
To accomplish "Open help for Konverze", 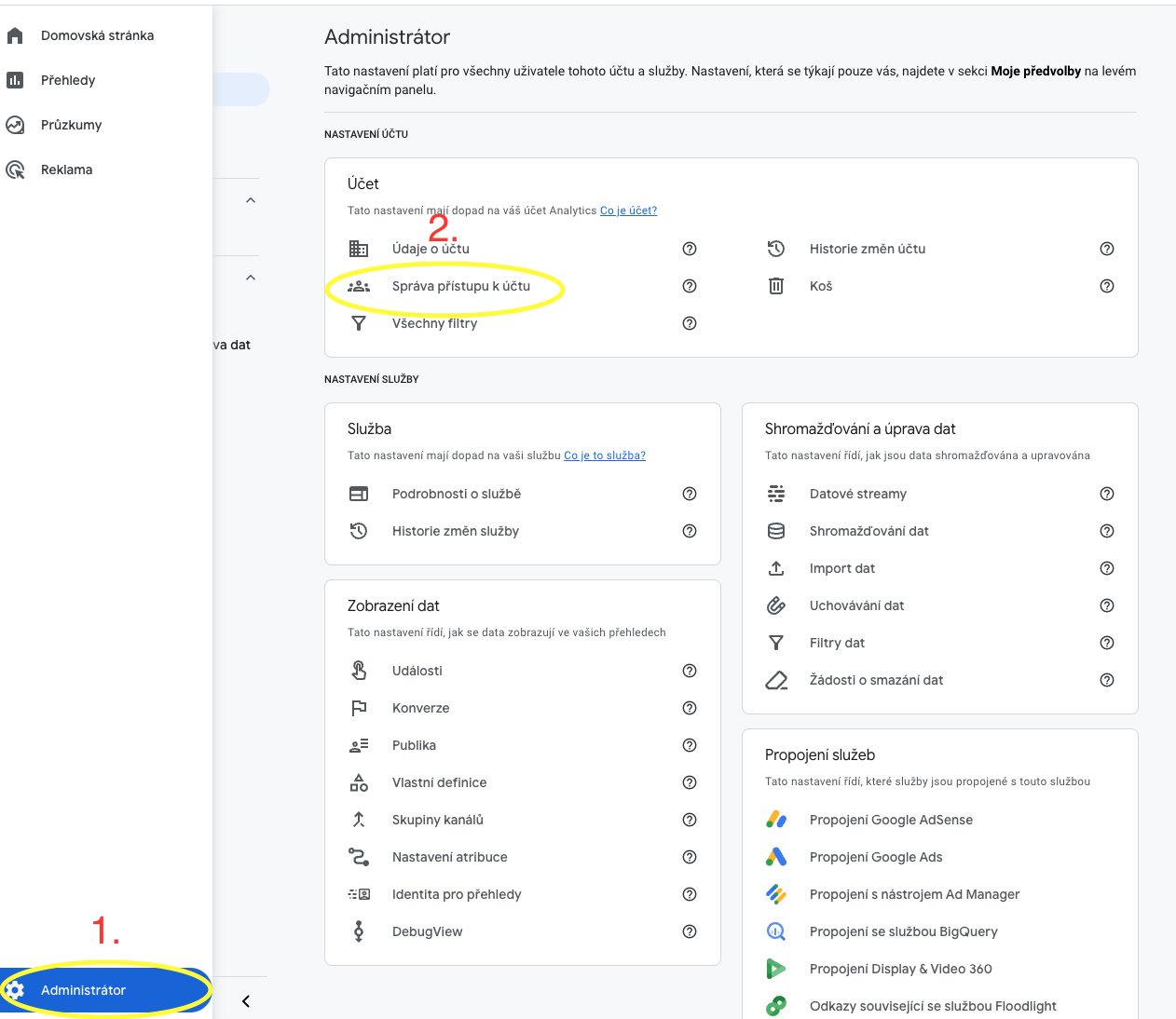I will click(x=690, y=708).
